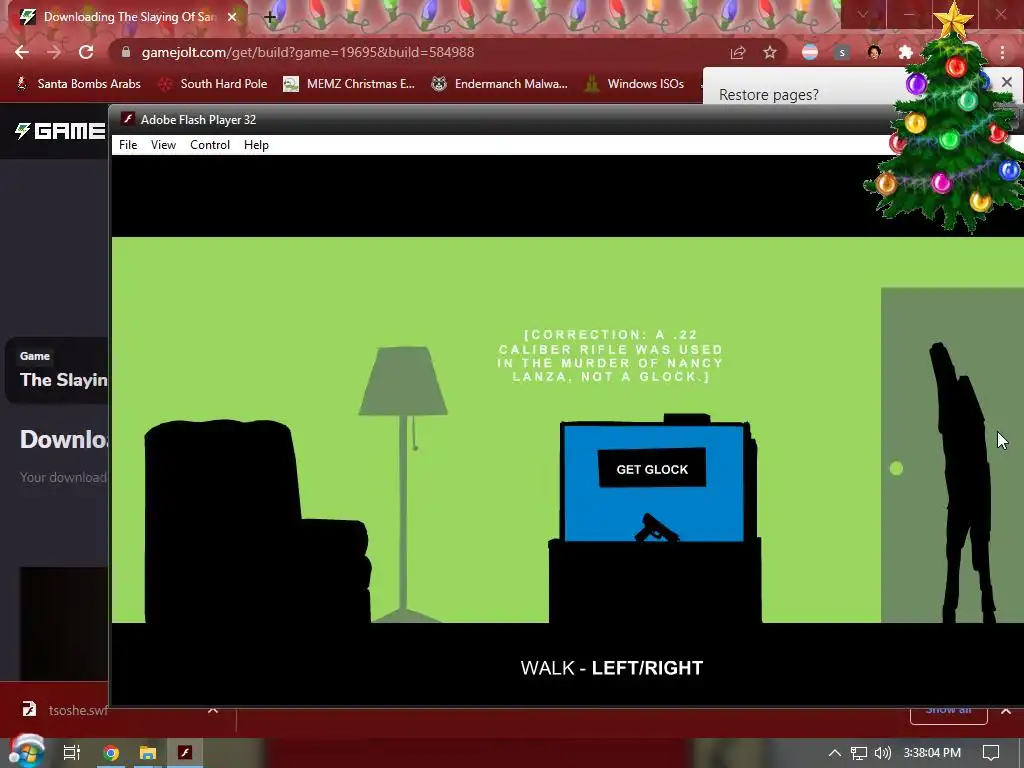Click the avatar extension icon in Chrome toolbar
This screenshot has height=768, width=1024.
(874, 52)
